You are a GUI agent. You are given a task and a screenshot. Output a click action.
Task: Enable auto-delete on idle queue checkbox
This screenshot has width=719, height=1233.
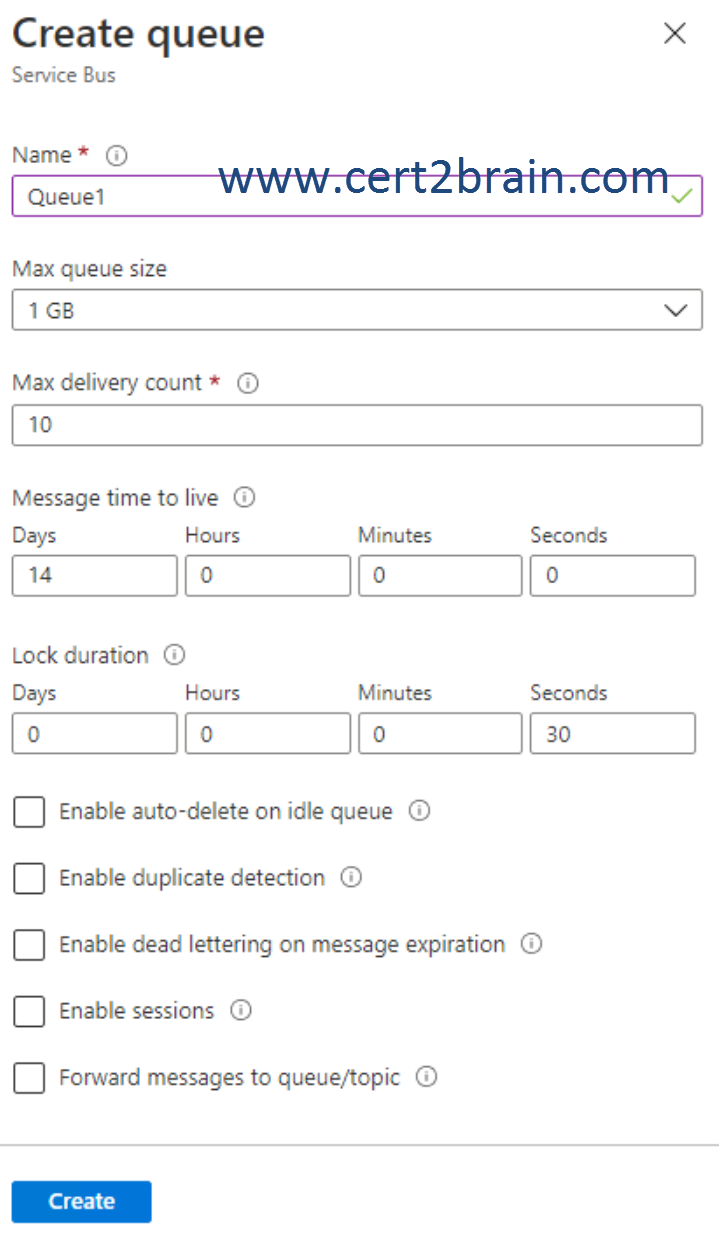pyautogui.click(x=29, y=812)
